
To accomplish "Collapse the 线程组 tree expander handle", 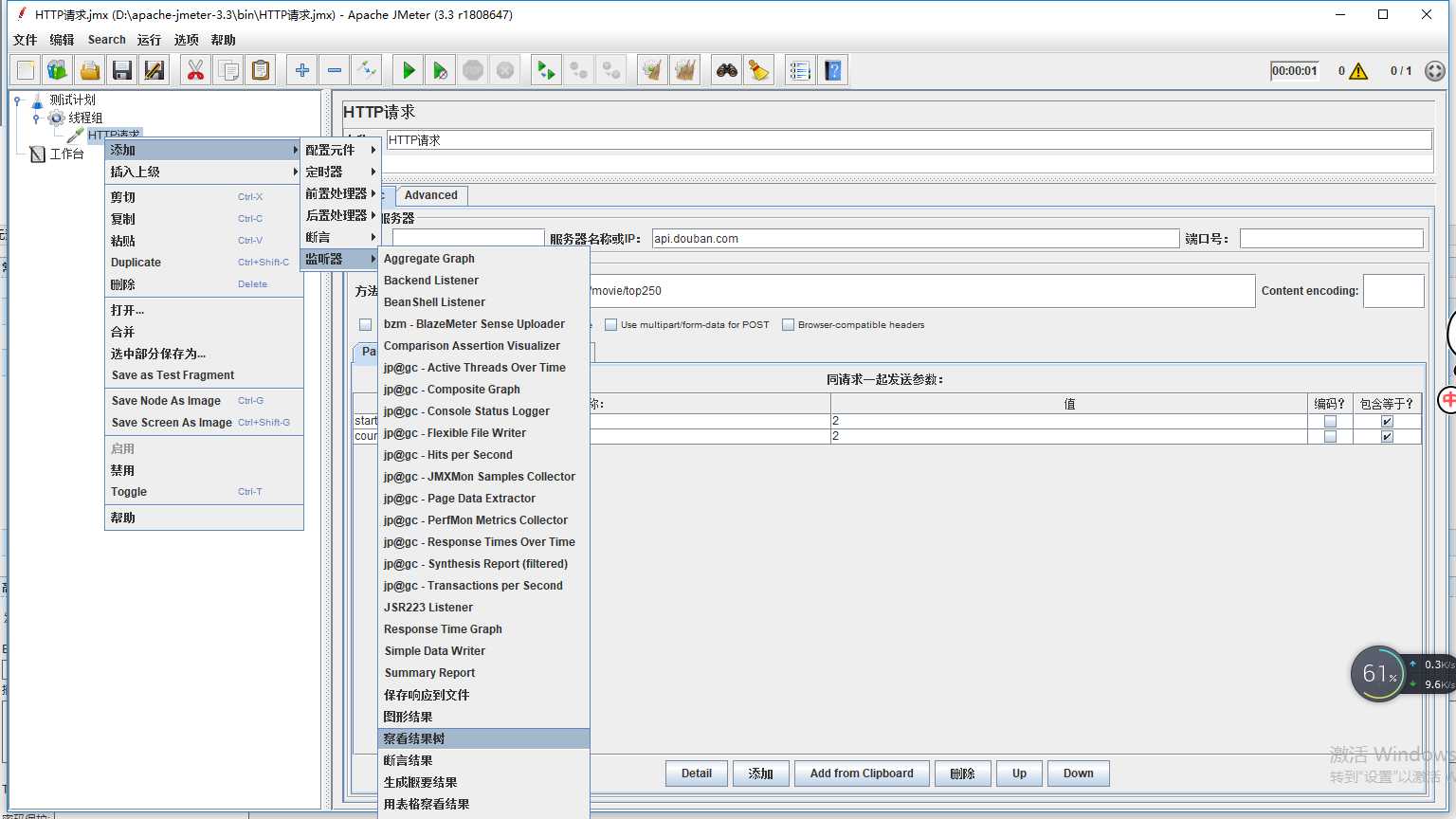I will click(36, 118).
